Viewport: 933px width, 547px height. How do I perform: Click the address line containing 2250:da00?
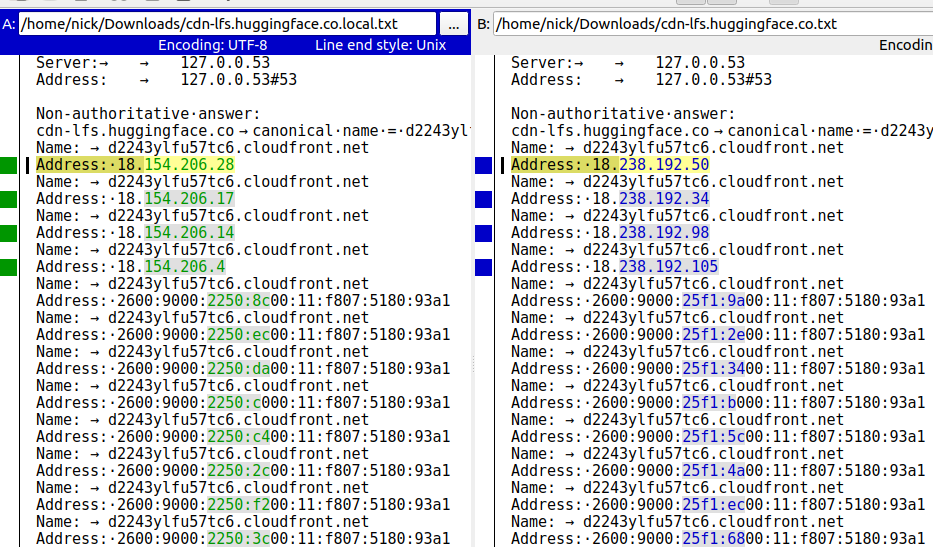(243, 368)
